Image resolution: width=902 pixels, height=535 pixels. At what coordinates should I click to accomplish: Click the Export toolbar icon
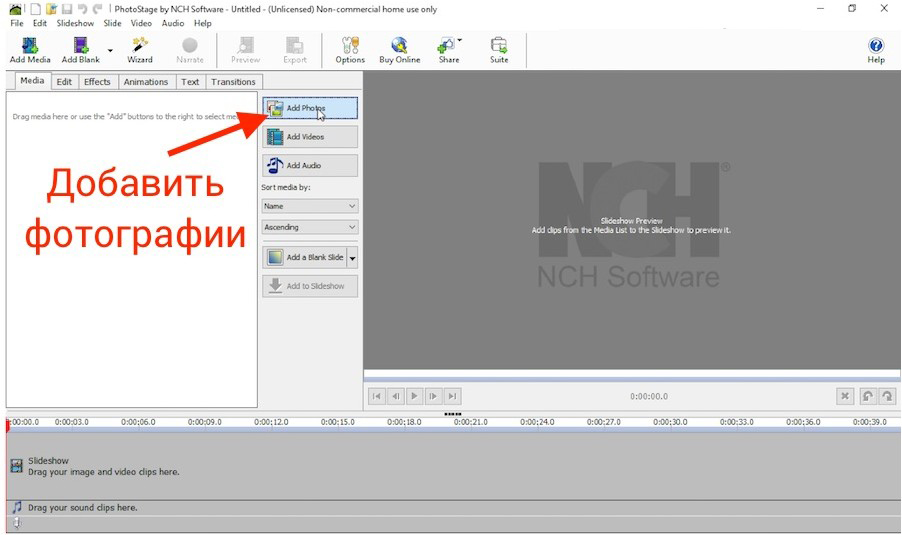pyautogui.click(x=295, y=49)
